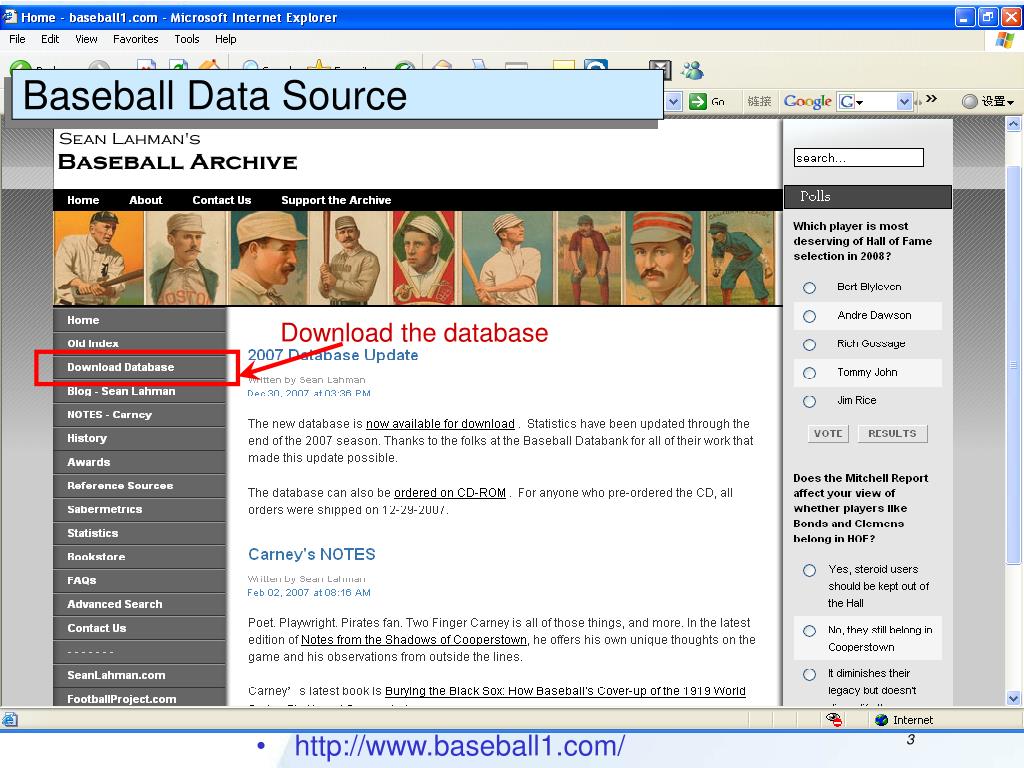Image resolution: width=1024 pixels, height=768 pixels.
Task: Open the address bar dropdown arrow
Action: click(674, 101)
